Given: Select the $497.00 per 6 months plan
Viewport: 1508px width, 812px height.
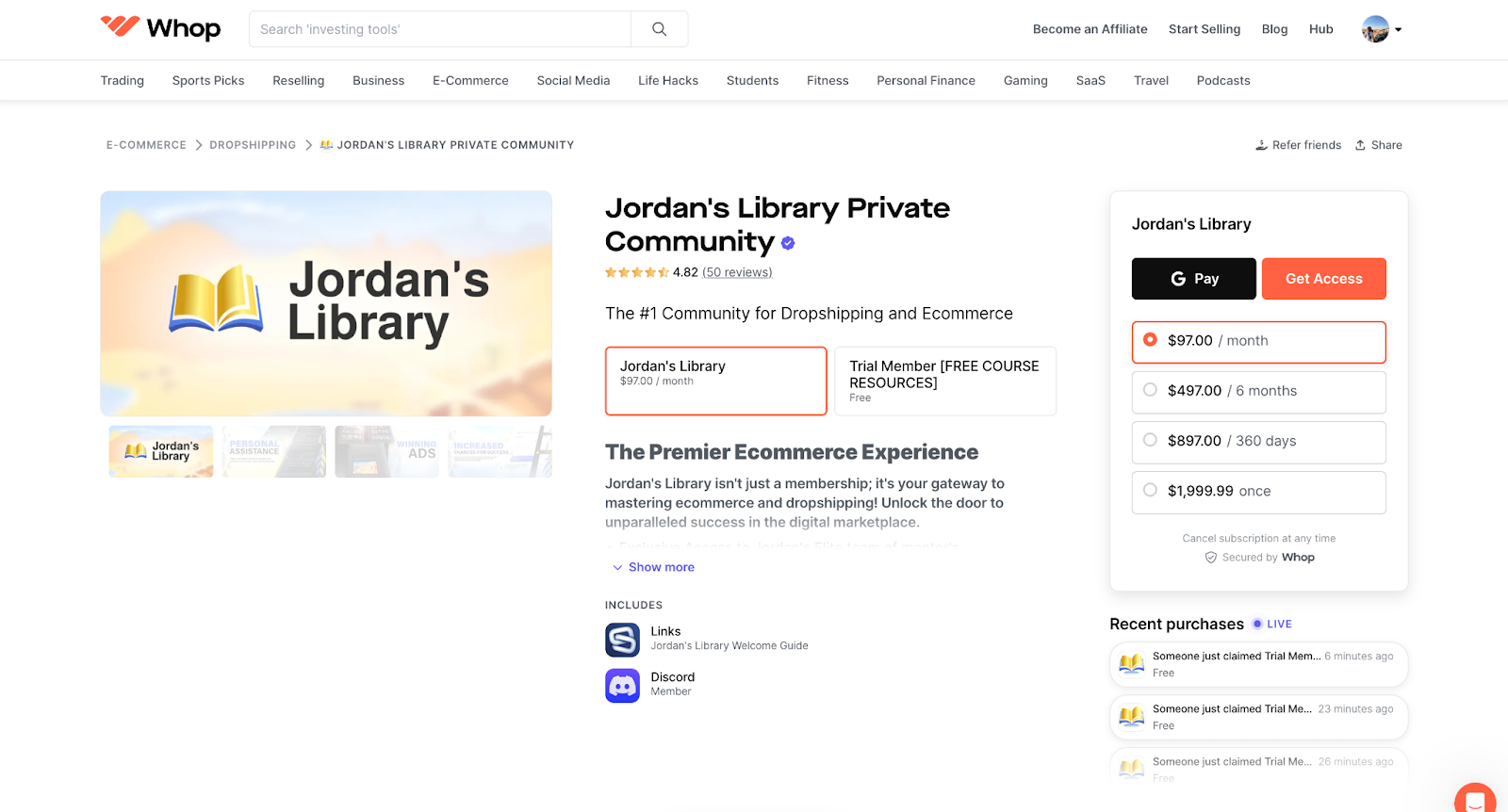Looking at the screenshot, I should pos(1258,392).
